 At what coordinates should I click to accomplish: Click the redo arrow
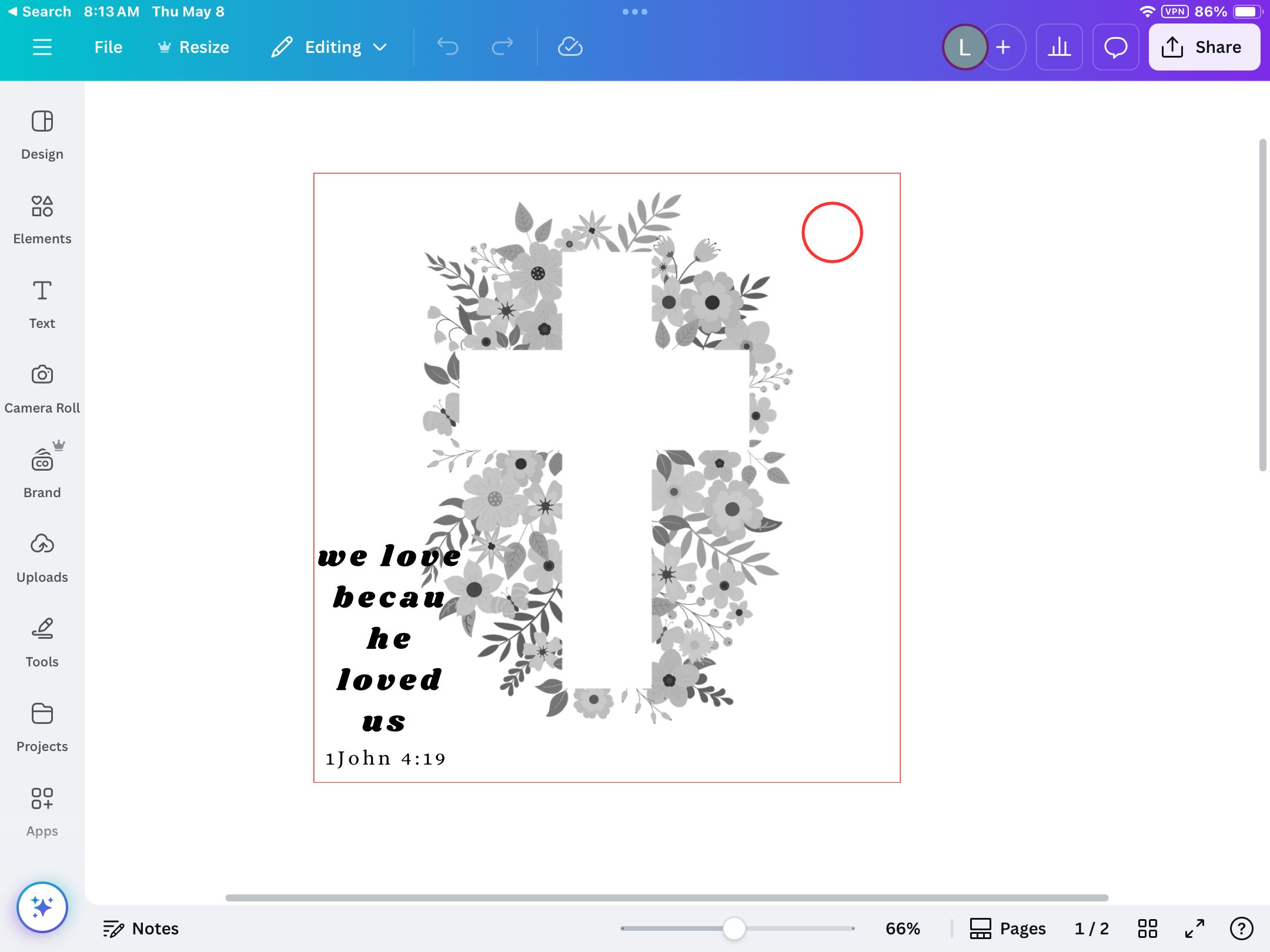point(502,47)
